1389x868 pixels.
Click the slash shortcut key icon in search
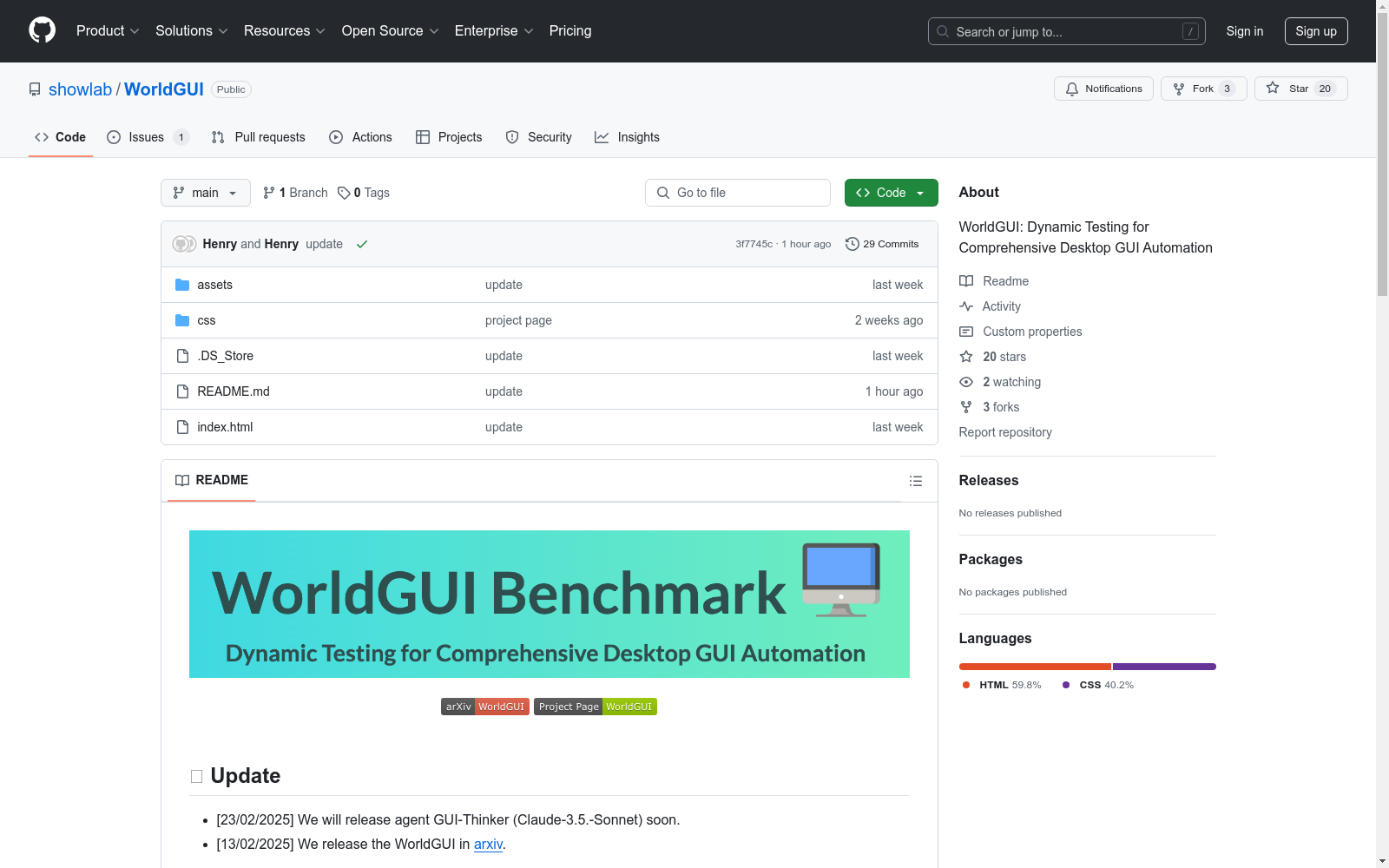click(x=1190, y=31)
